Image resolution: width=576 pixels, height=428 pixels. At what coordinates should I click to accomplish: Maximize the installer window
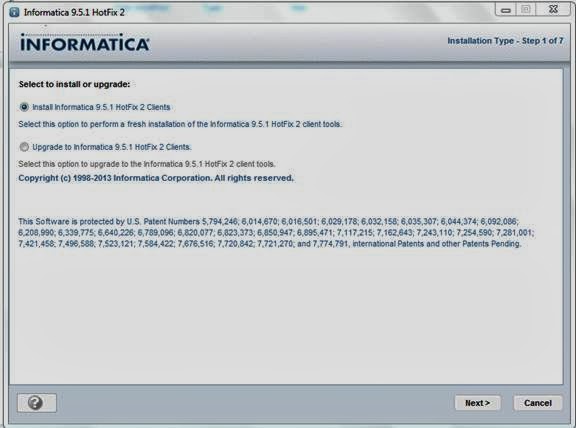pos(526,10)
